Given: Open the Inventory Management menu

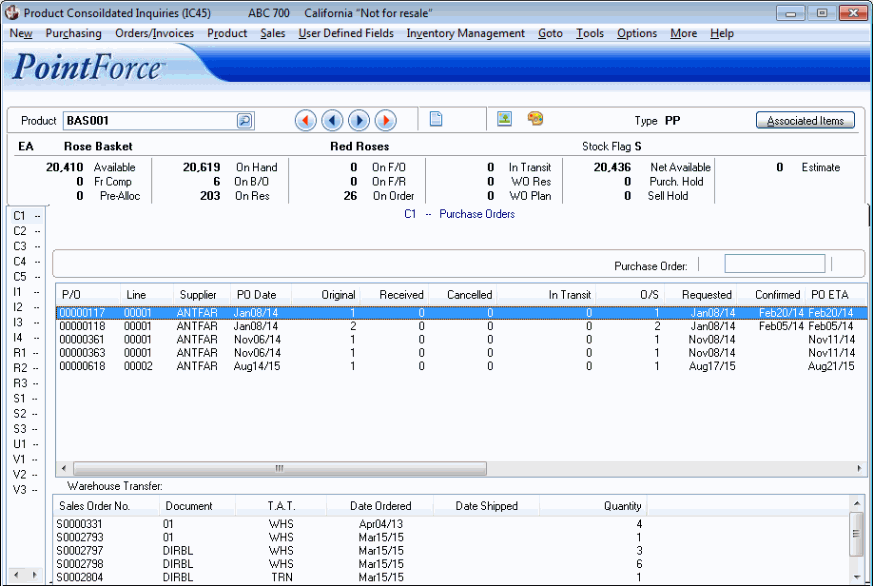Looking at the screenshot, I should [x=465, y=33].
